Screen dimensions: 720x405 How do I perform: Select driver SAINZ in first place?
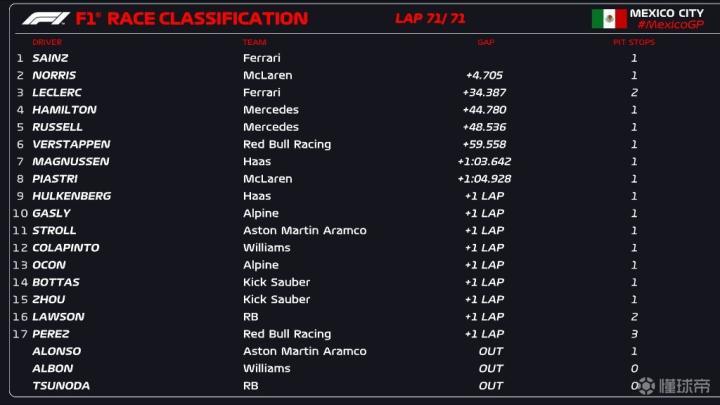49,58
